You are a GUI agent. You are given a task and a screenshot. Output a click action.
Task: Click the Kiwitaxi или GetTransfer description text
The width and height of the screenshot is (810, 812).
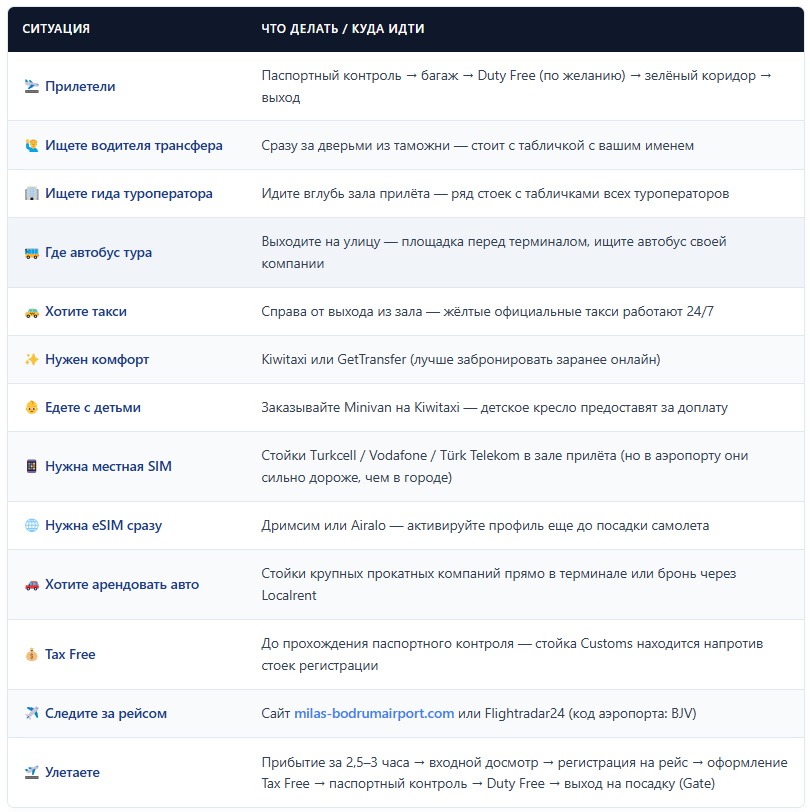pos(461,359)
